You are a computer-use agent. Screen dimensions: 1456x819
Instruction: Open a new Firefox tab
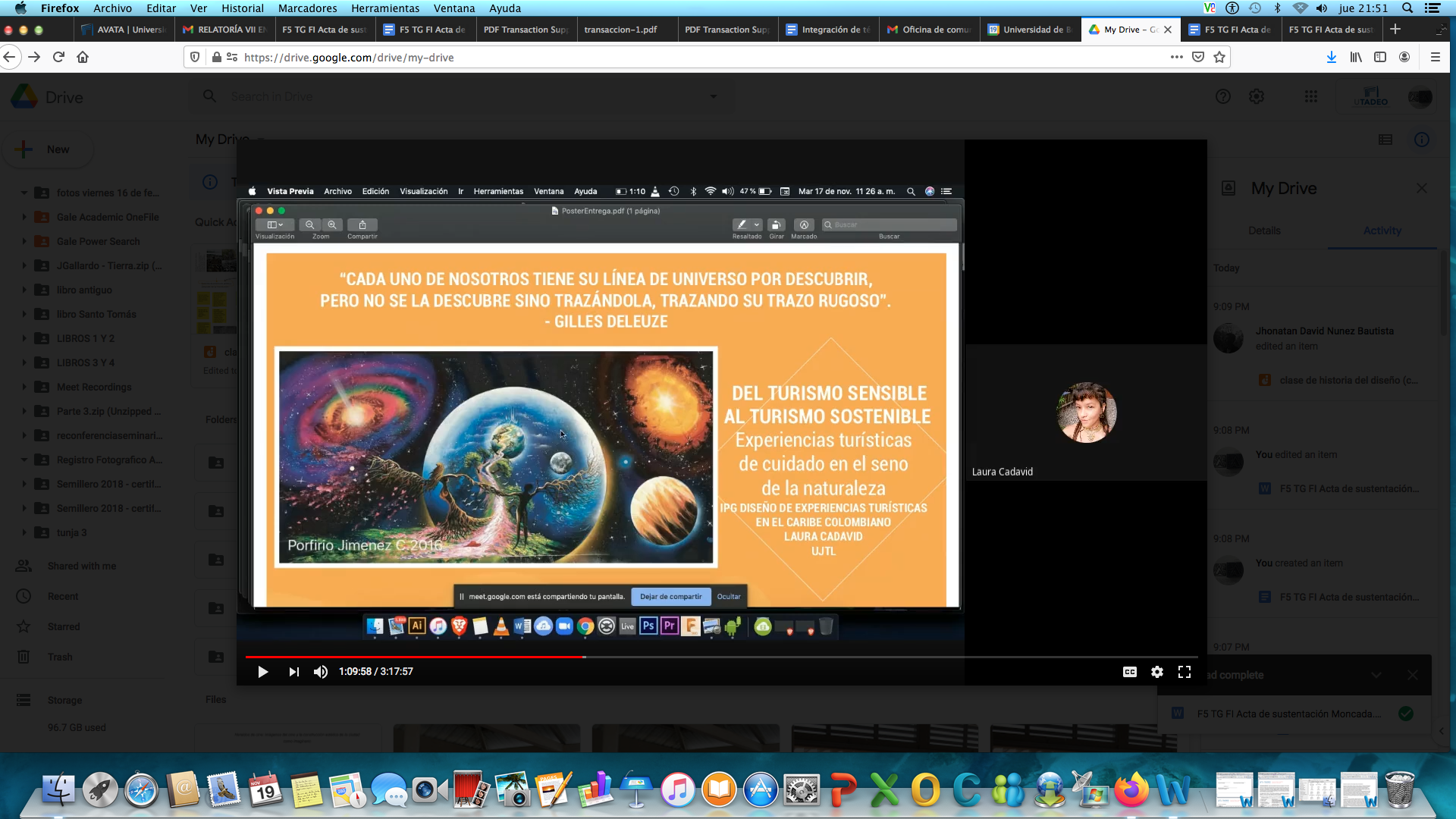click(1395, 29)
